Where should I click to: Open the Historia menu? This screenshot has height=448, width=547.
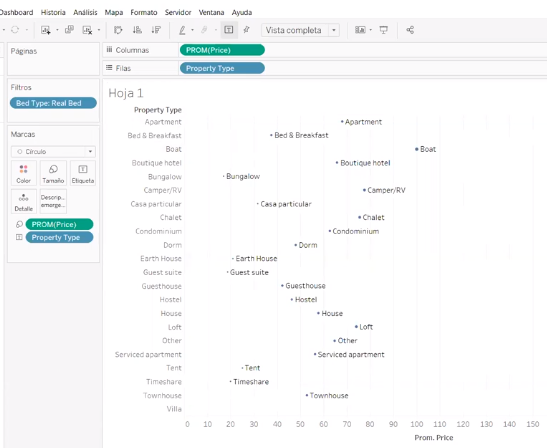pyautogui.click(x=53, y=13)
